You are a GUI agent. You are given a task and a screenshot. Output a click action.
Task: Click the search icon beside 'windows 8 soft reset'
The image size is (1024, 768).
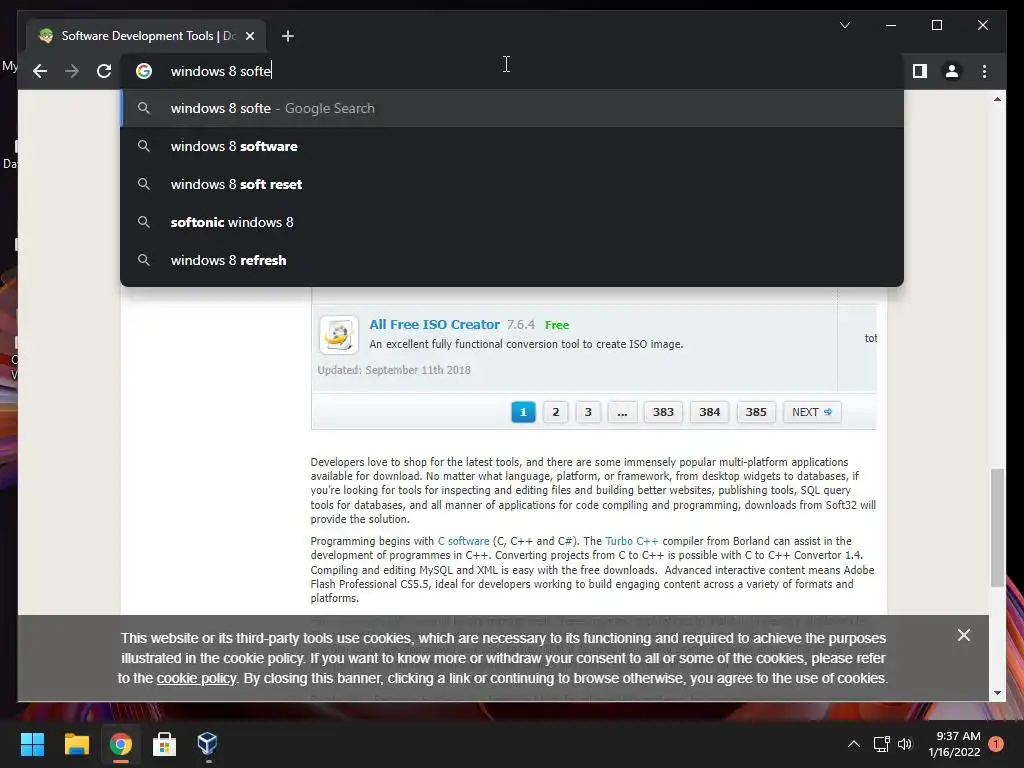click(x=144, y=184)
